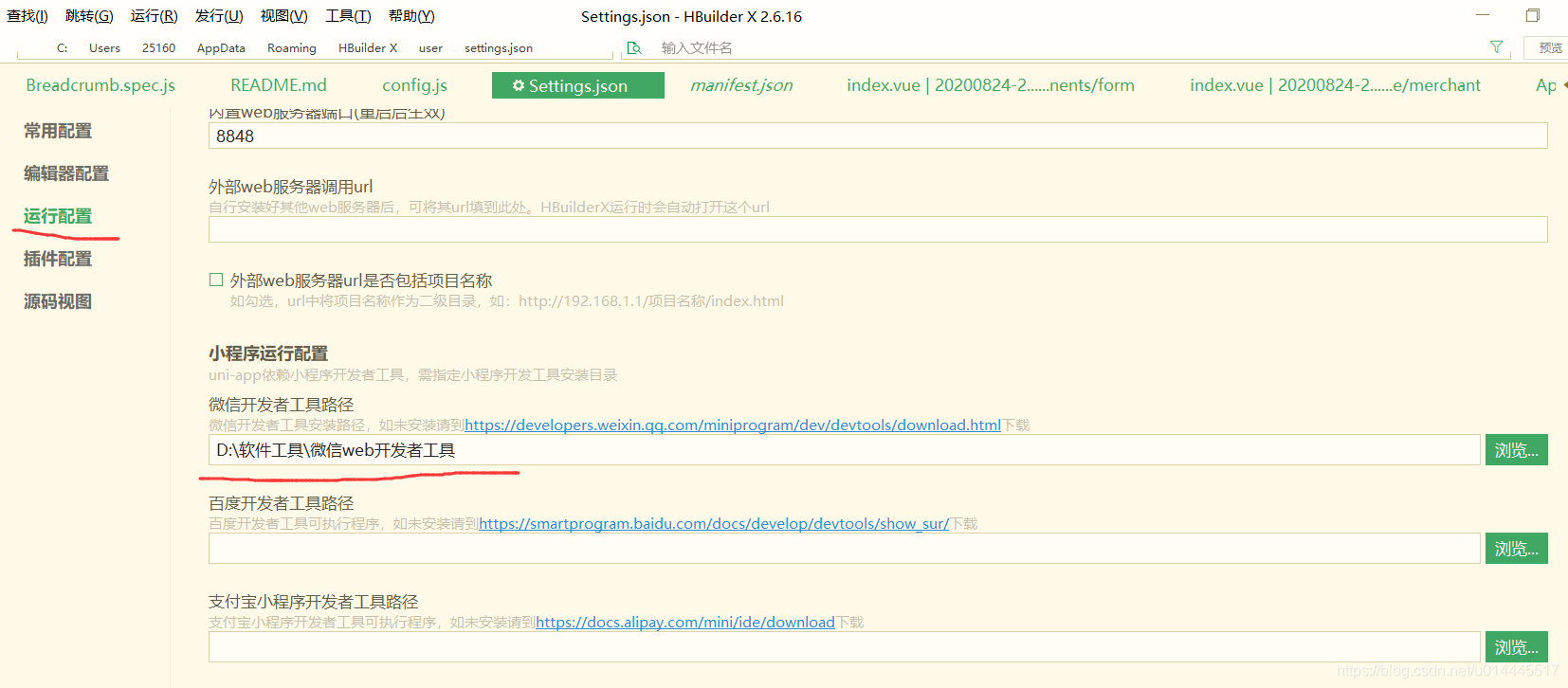This screenshot has width=1568, height=688.
Task: Click the 百度开发者工具路径 input field
Action: (844, 549)
